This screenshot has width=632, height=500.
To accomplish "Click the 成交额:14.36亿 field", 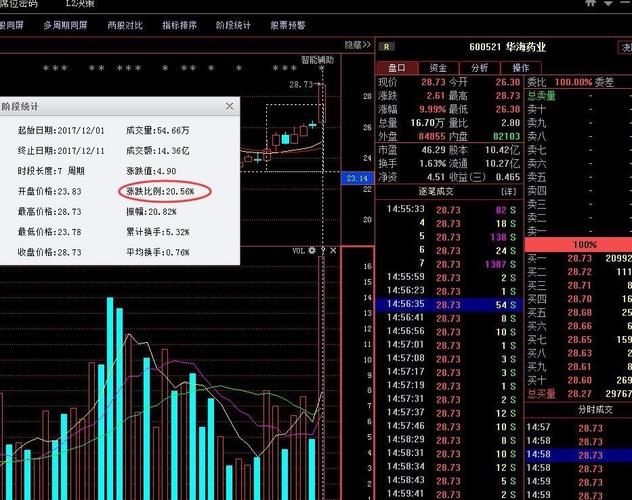I will [158, 151].
